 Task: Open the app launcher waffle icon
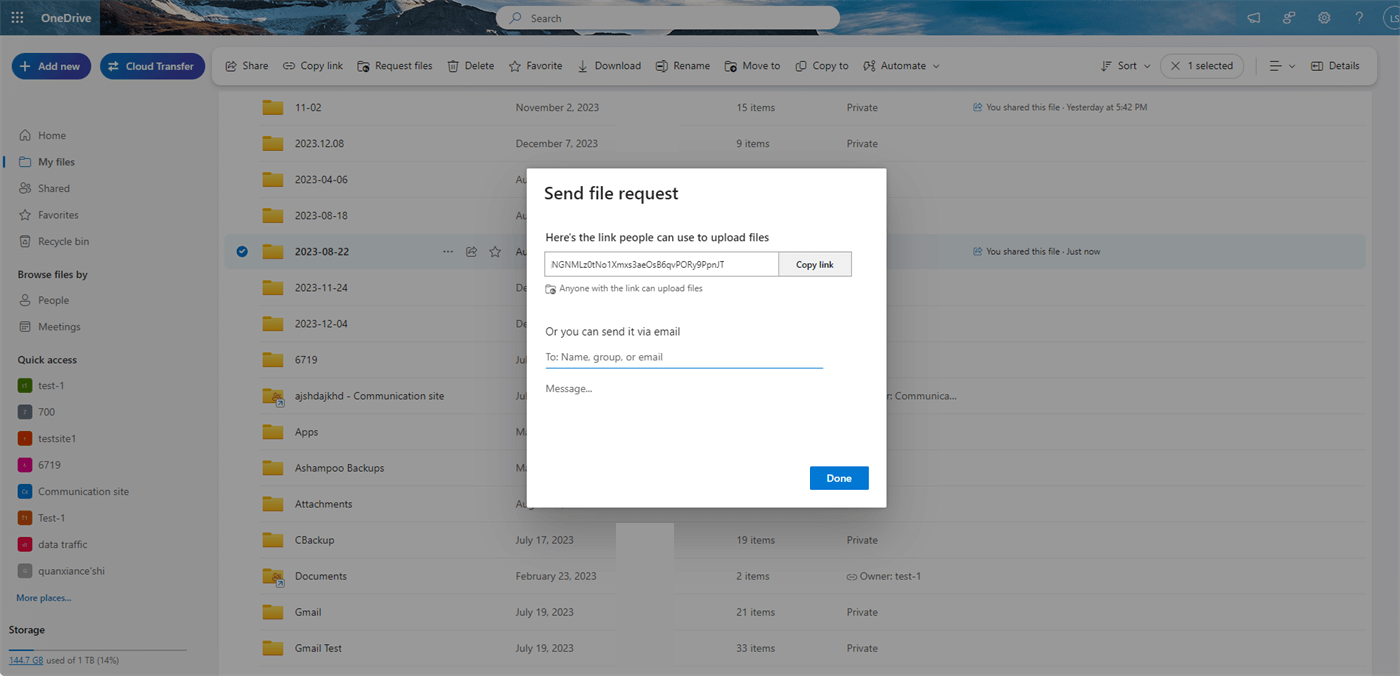(x=17, y=18)
